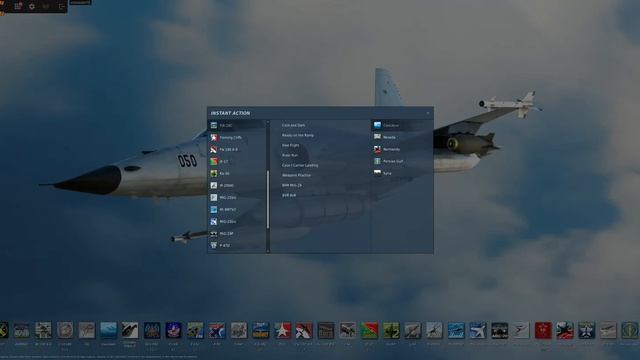Open the green tile with number 2
Viewport: 640px width, 360px height.
391,330
